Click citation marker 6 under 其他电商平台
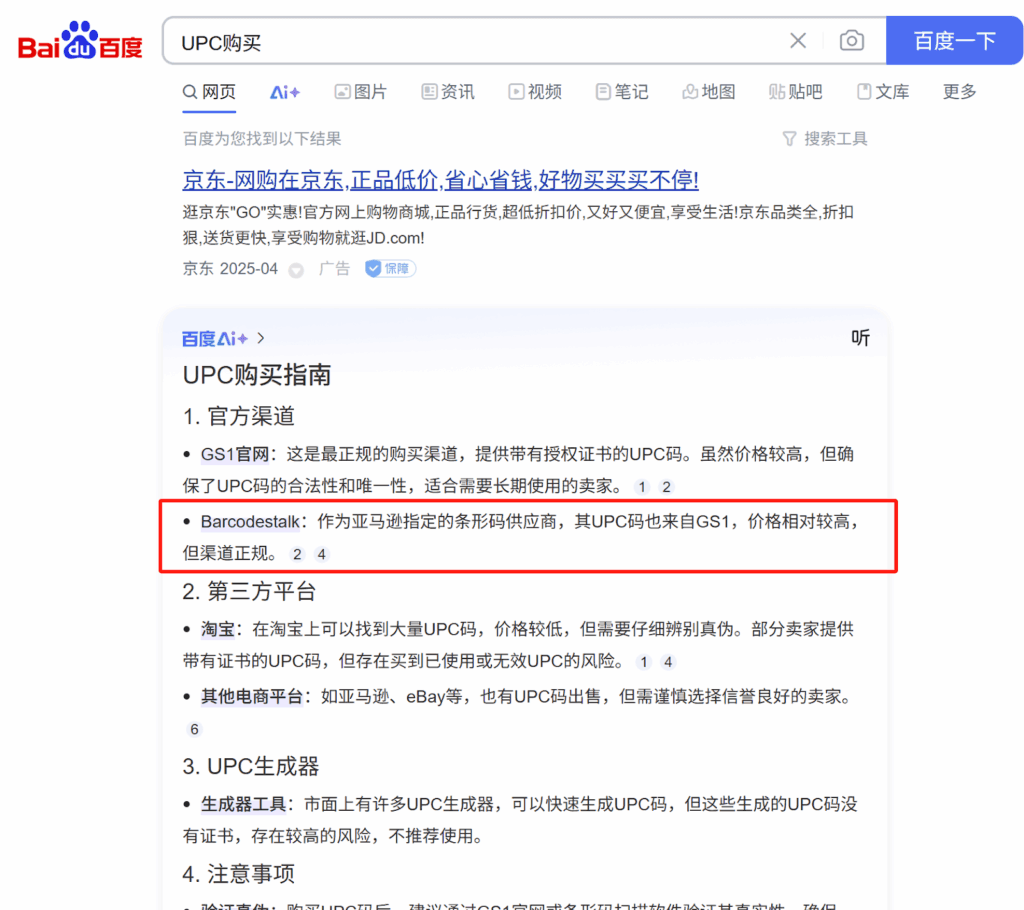The image size is (1024, 910). pyautogui.click(x=194, y=729)
